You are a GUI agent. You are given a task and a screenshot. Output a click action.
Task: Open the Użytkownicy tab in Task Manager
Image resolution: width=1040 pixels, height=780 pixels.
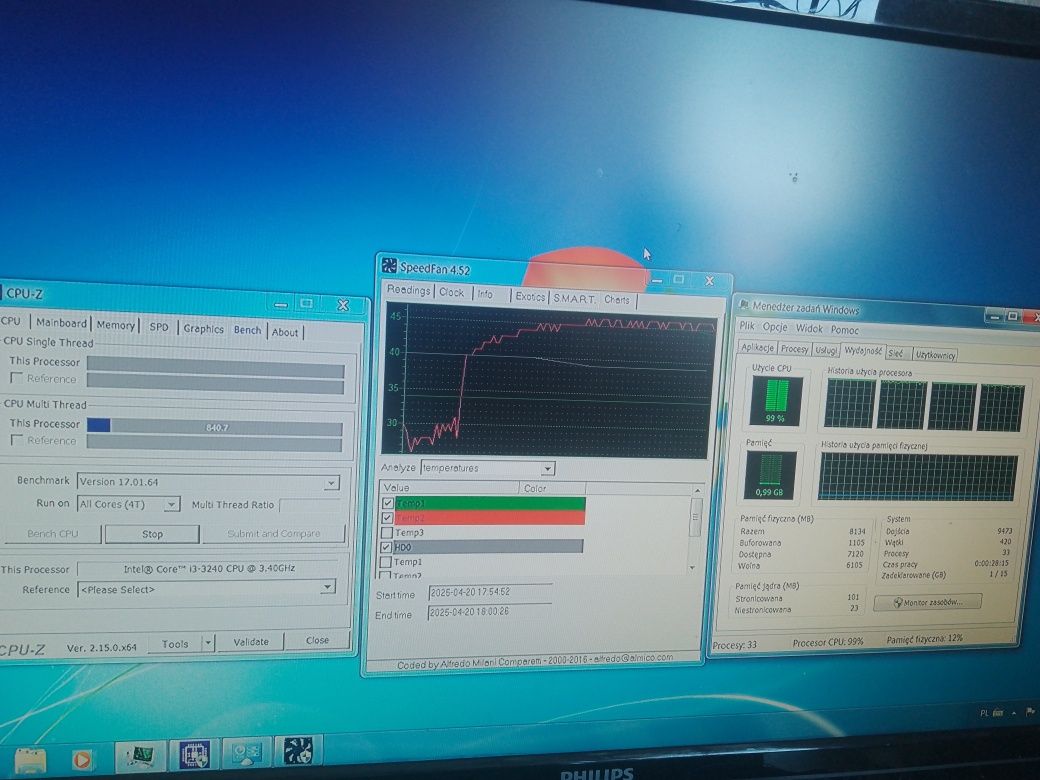935,355
